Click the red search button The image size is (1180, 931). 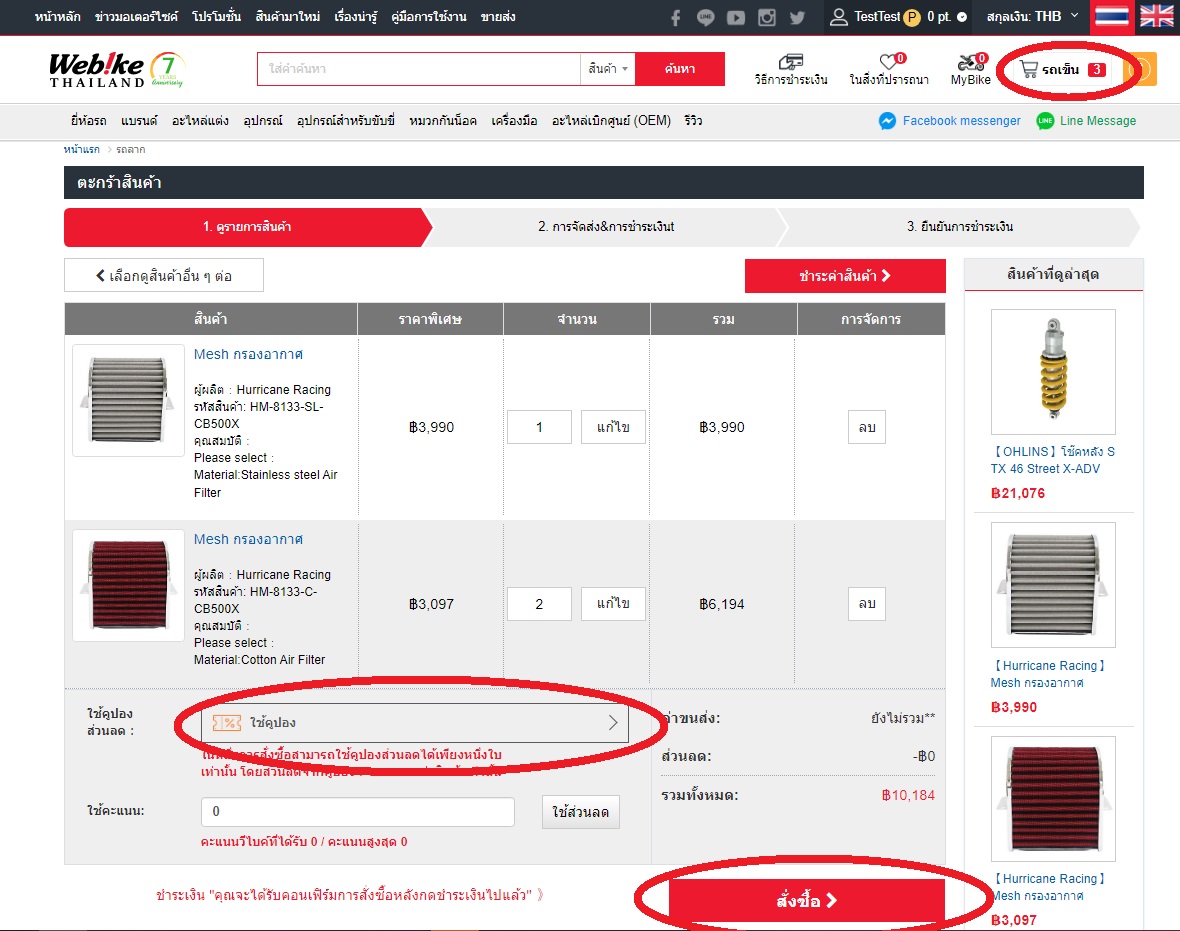click(x=680, y=68)
